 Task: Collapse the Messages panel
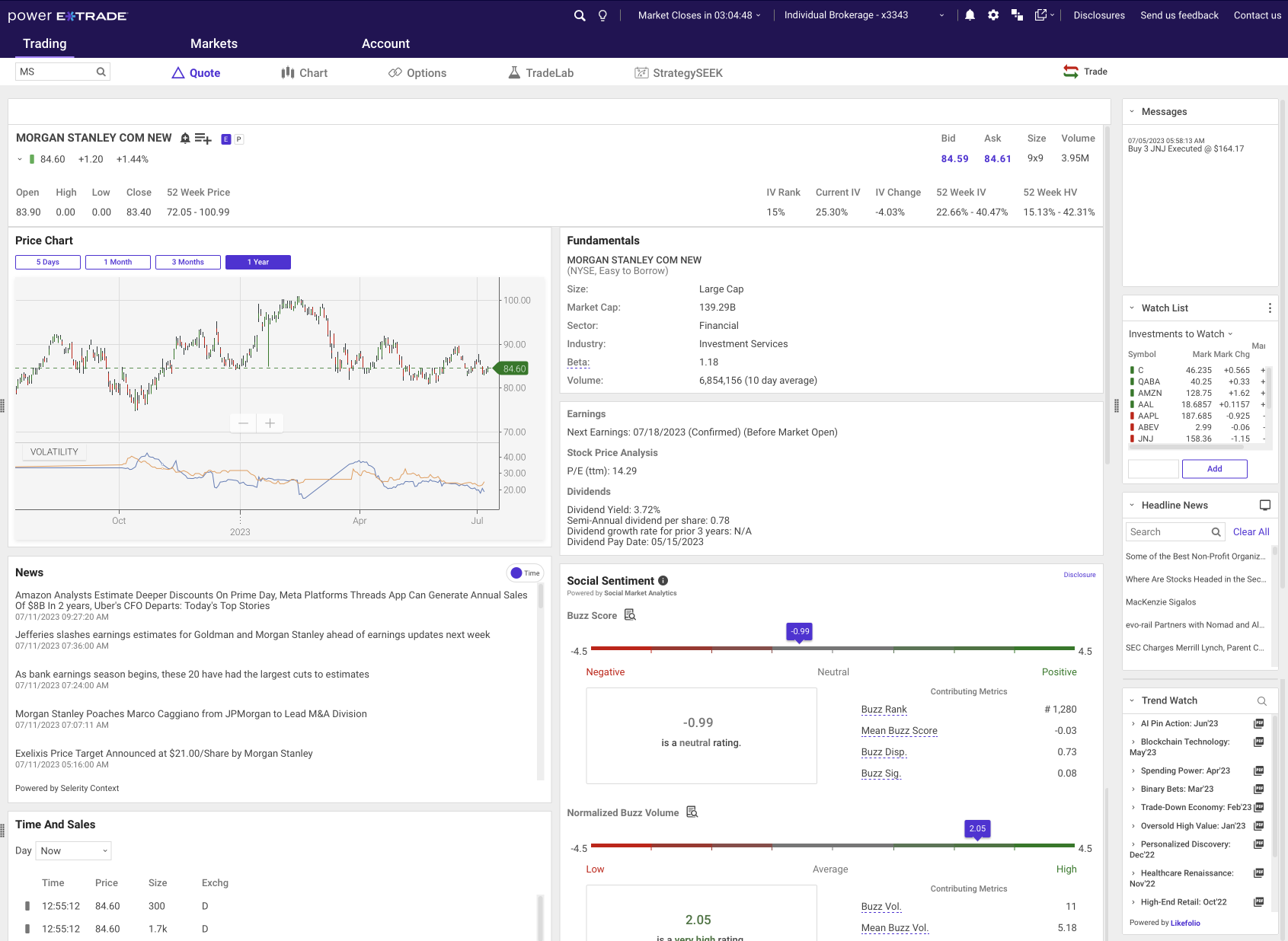point(1132,112)
